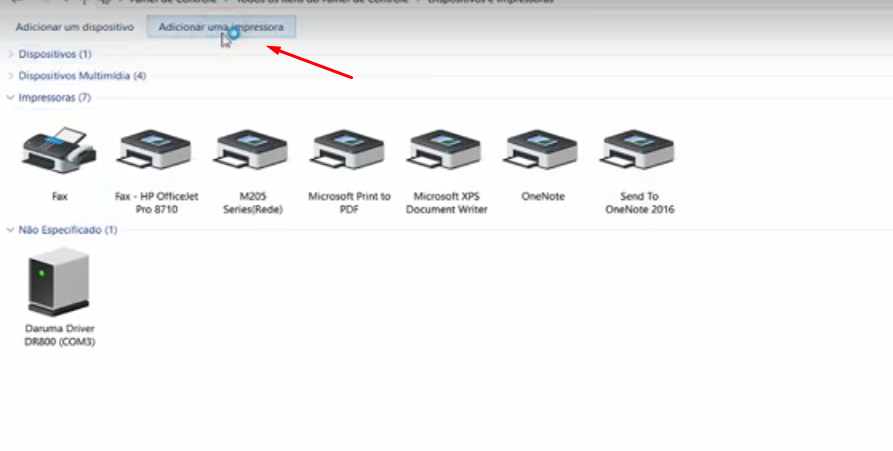The width and height of the screenshot is (893, 451).
Task: Click the 'Daruma Driver DR800 (COM3)' label
Action: pyautogui.click(x=59, y=335)
